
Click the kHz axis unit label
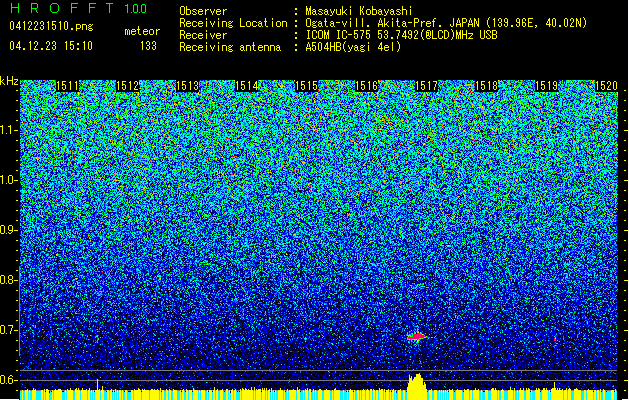[x=9, y=81]
